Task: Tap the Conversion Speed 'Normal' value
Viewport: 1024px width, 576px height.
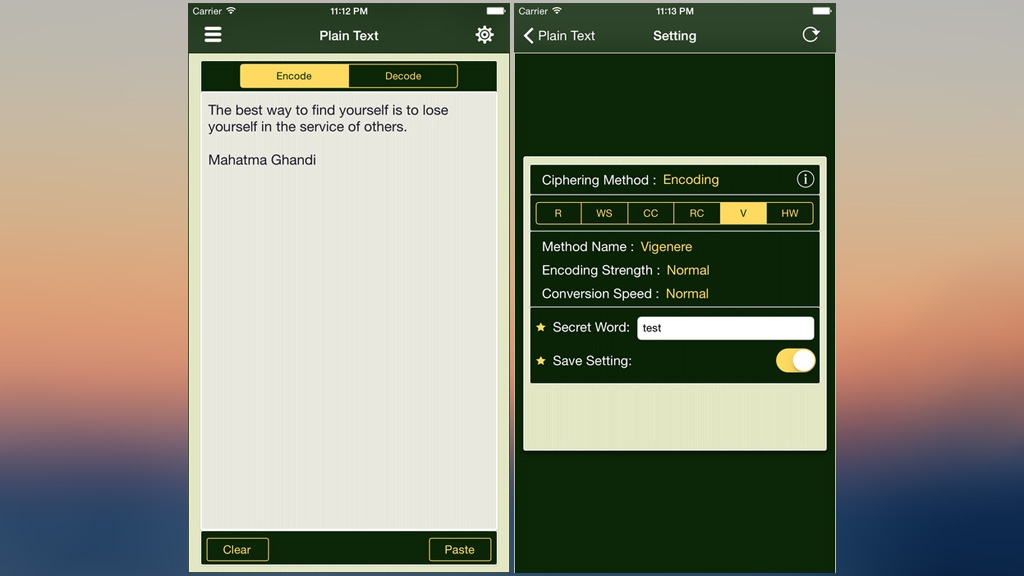Action: coord(687,294)
